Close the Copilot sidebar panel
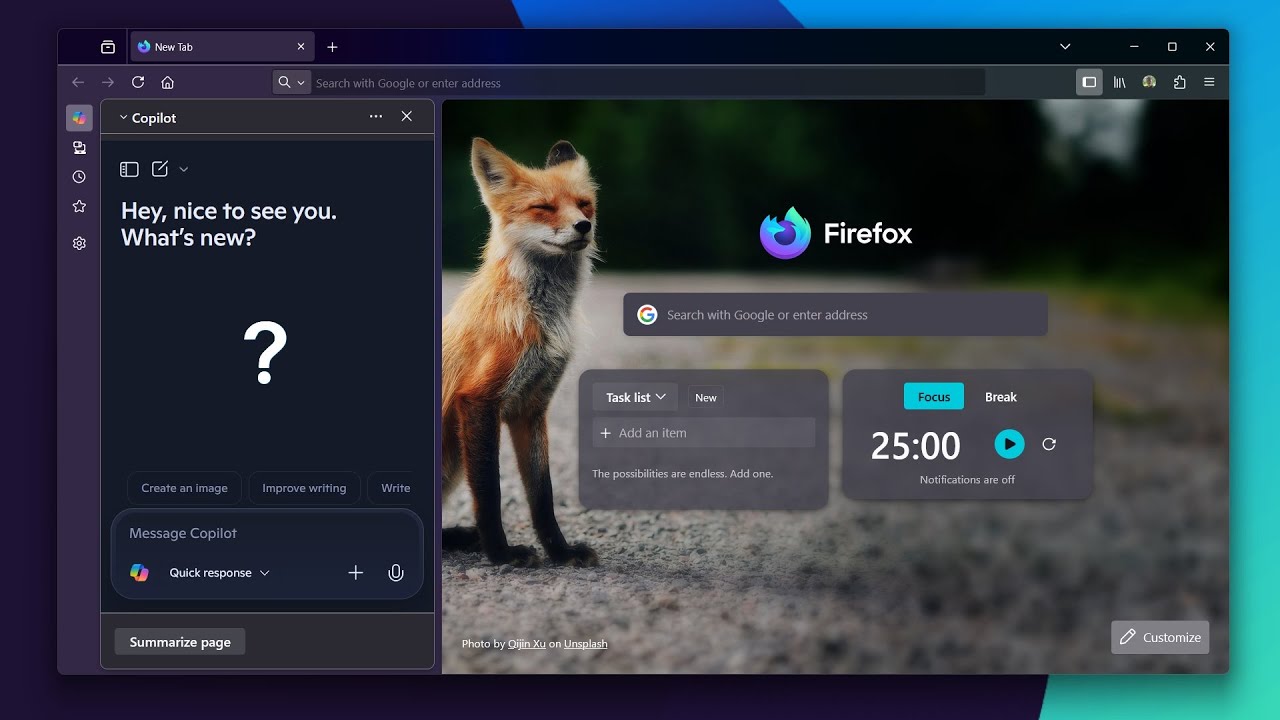This screenshot has height=720, width=1280. point(407,117)
